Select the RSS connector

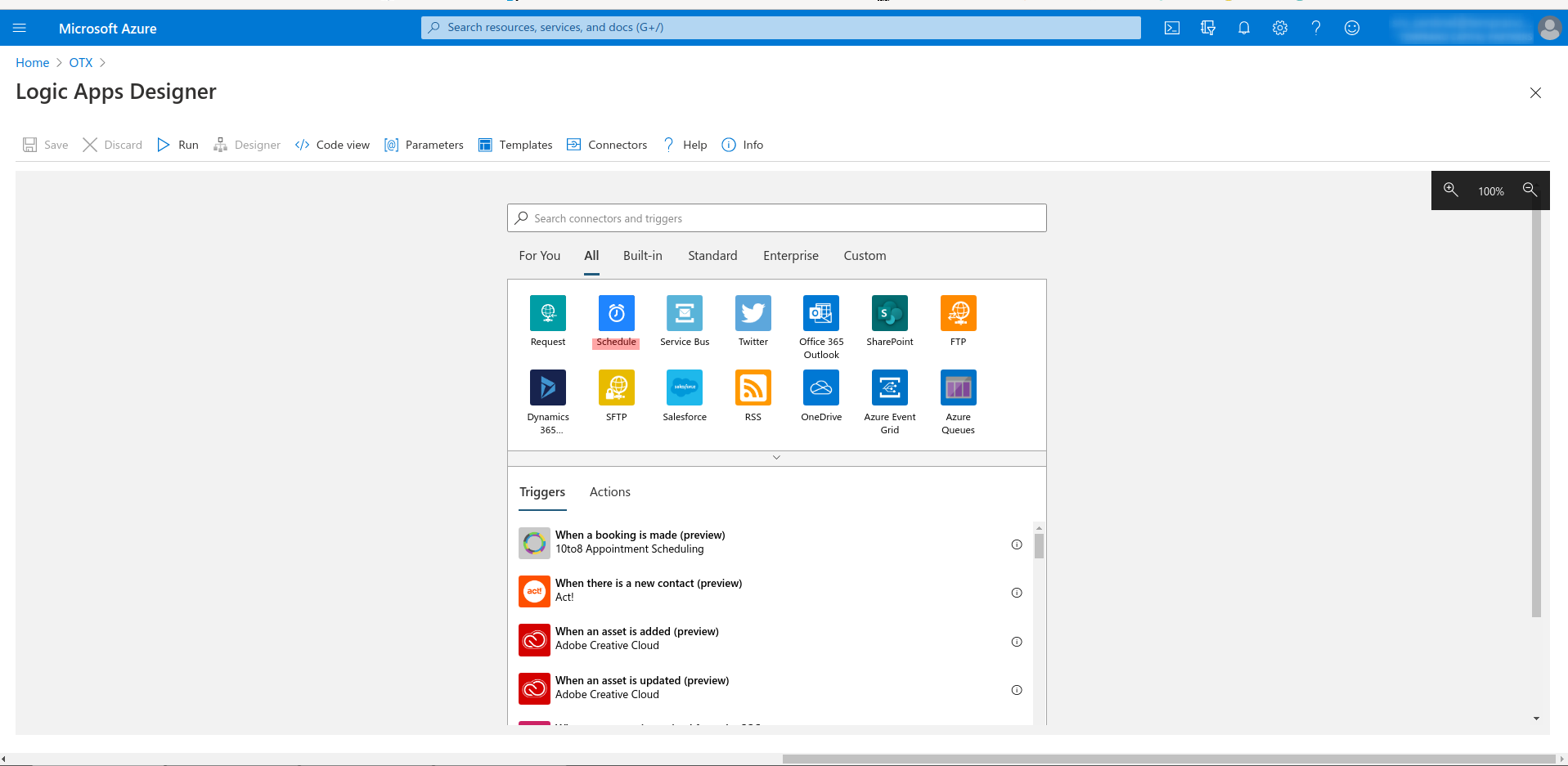coord(753,387)
